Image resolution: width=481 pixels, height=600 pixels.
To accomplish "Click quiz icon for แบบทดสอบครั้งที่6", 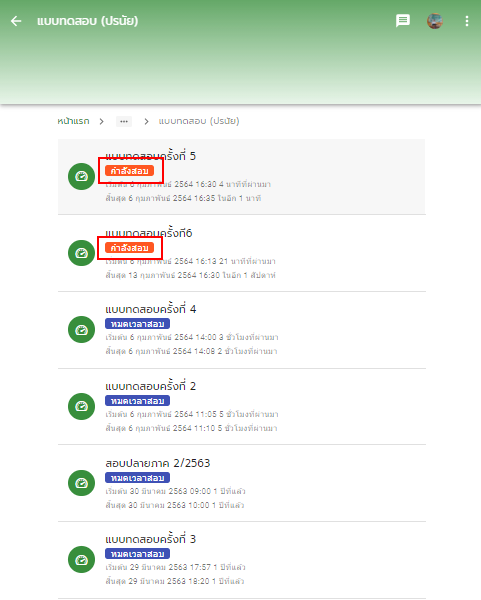I will click(81, 253).
